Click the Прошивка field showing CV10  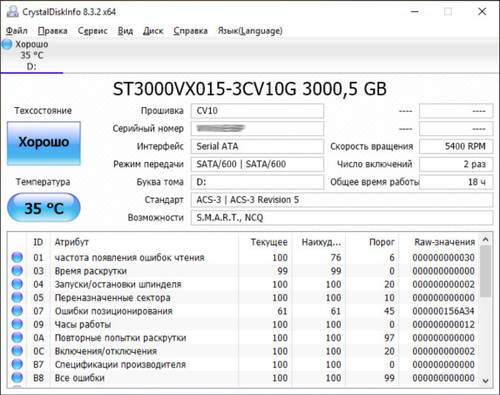pyautogui.click(x=257, y=111)
